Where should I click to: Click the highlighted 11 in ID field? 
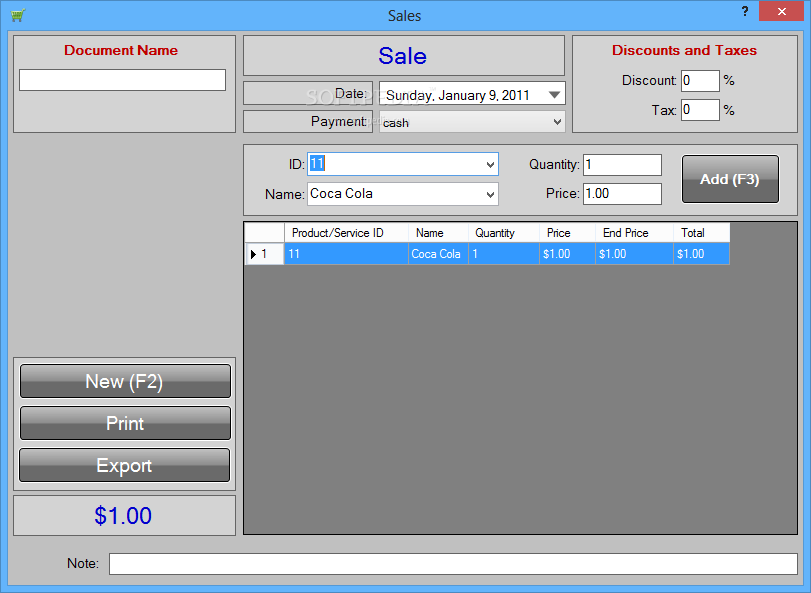(317, 164)
